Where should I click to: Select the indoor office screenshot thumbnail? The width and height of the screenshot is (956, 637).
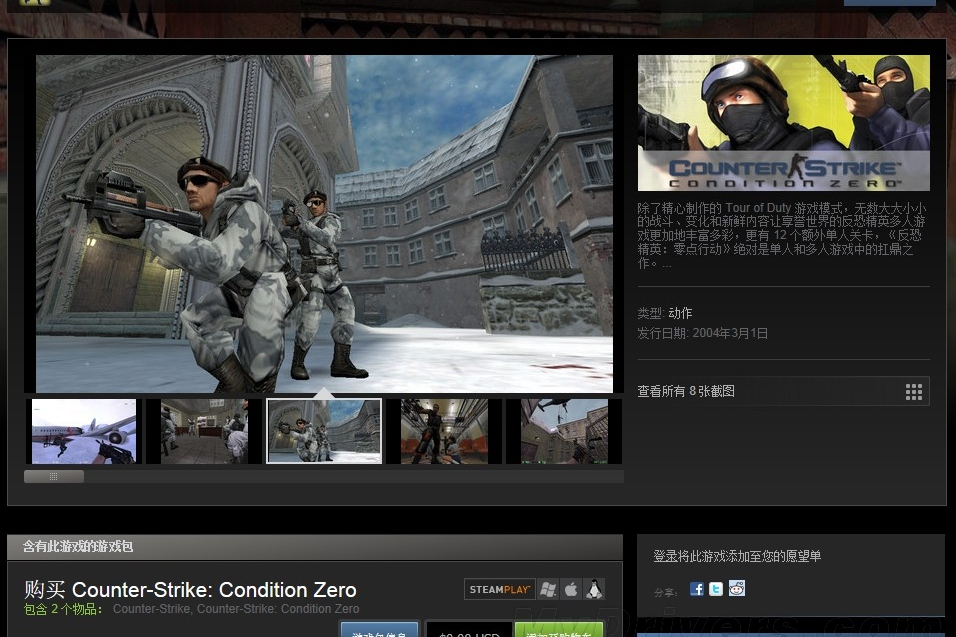pyautogui.click(x=204, y=431)
